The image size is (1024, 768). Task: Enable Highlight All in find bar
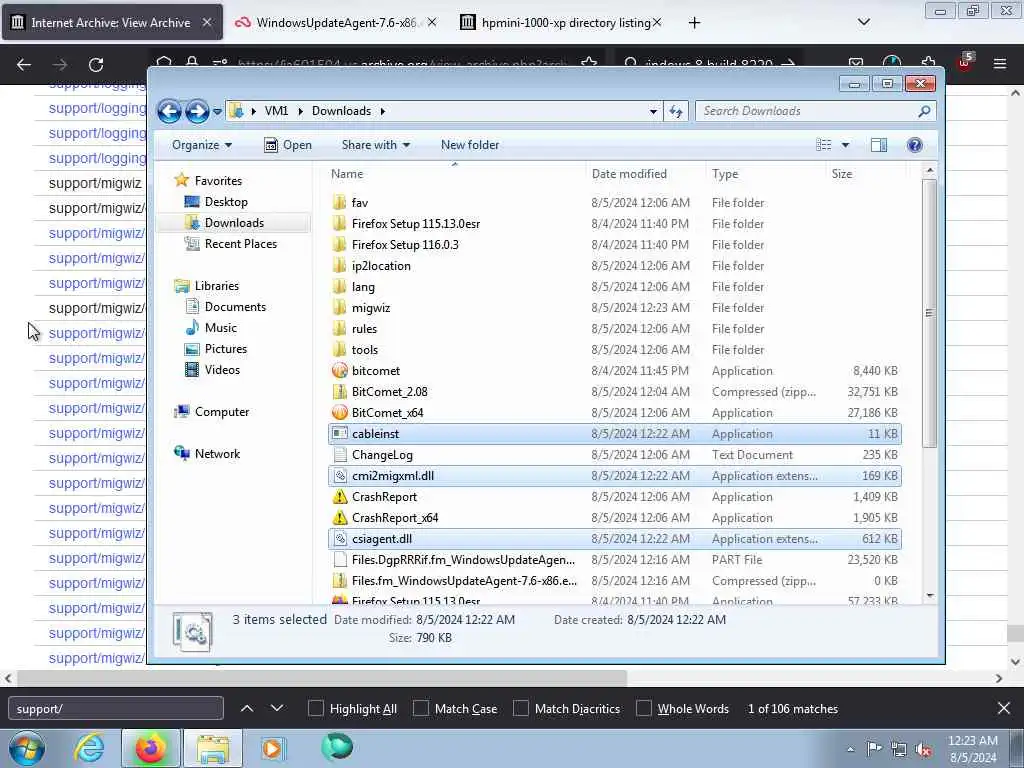[x=315, y=709]
